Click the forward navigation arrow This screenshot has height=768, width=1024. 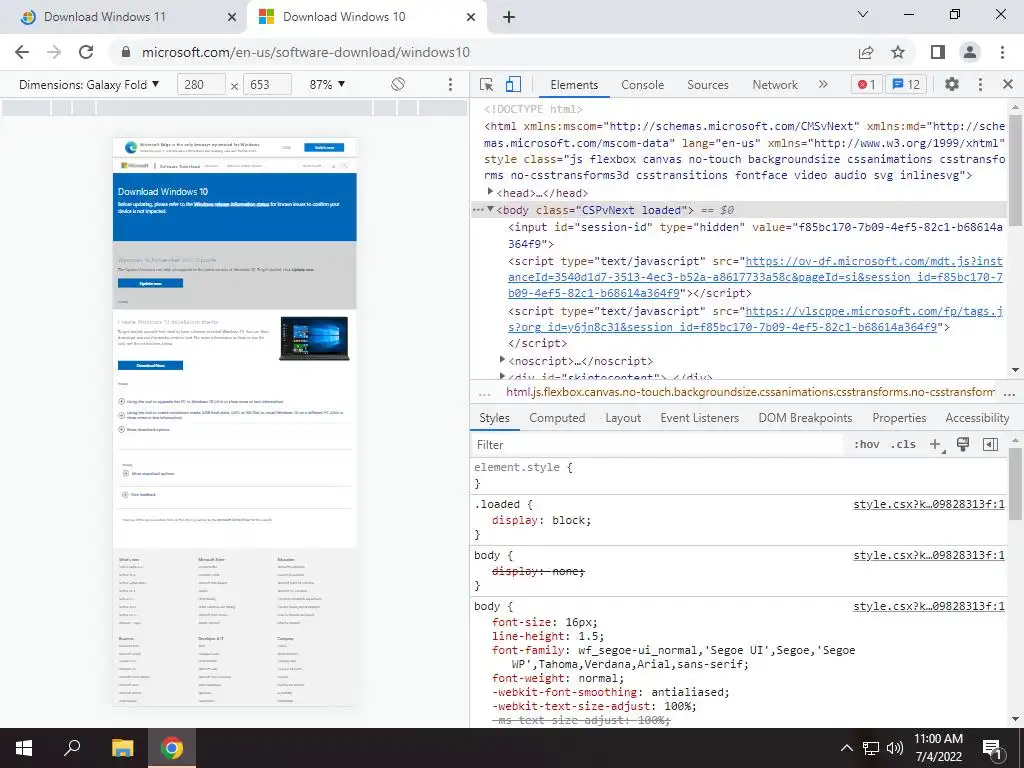(x=54, y=52)
